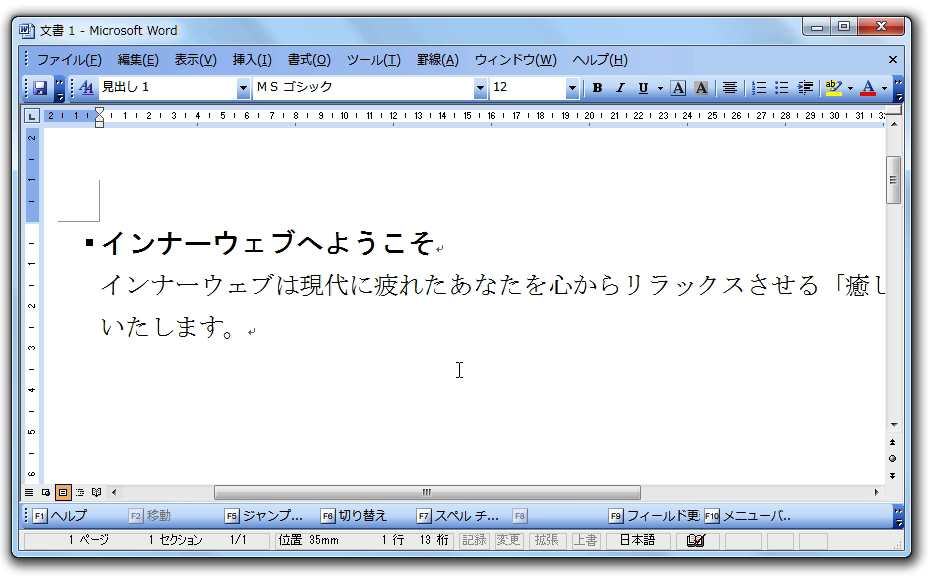Open the 挿入(I) menu
The height and width of the screenshot is (576, 928).
(252, 60)
